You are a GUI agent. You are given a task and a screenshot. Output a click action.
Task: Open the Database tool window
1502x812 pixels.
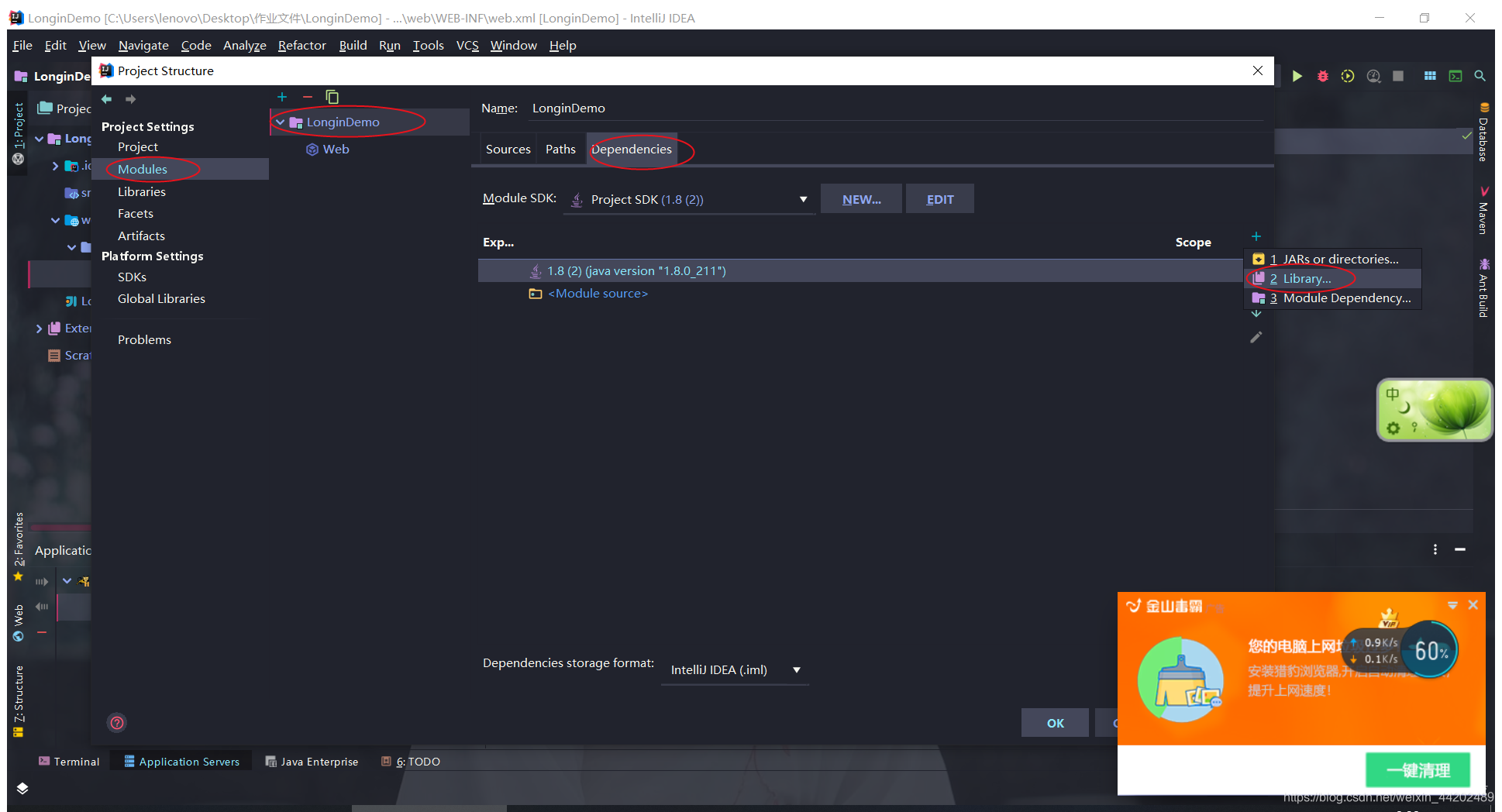(1483, 132)
